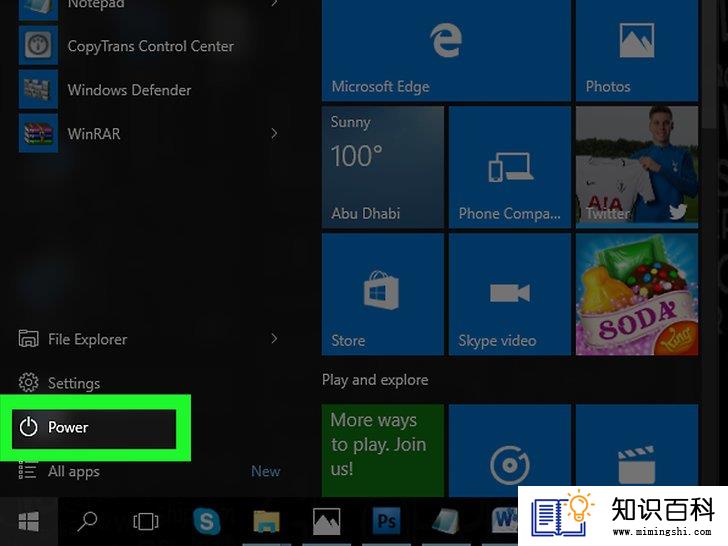Expand the Notepad jump list arrow

274,4
